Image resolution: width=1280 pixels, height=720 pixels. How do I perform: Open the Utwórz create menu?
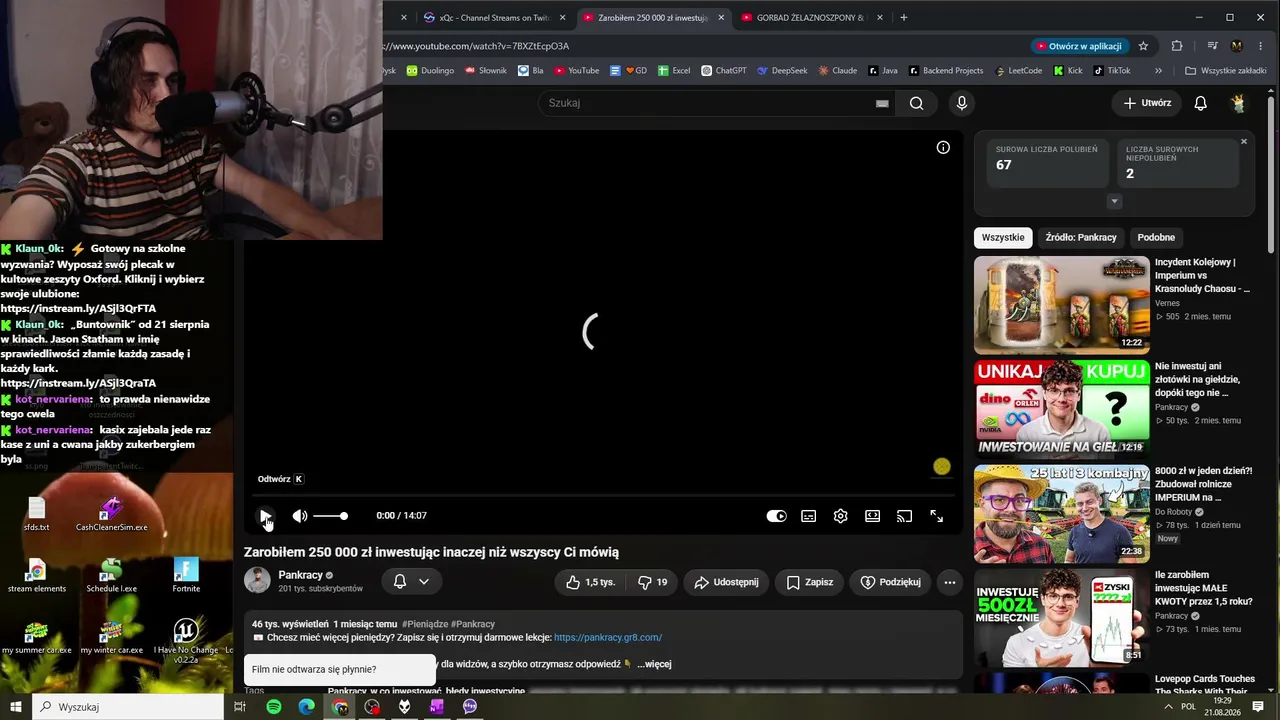(x=1147, y=103)
